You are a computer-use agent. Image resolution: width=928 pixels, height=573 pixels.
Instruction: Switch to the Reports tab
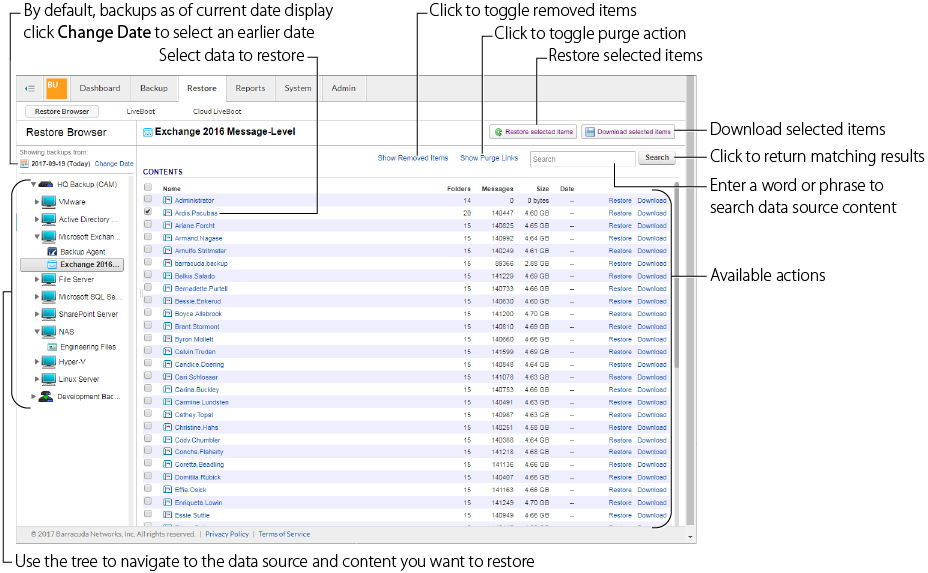pos(250,88)
